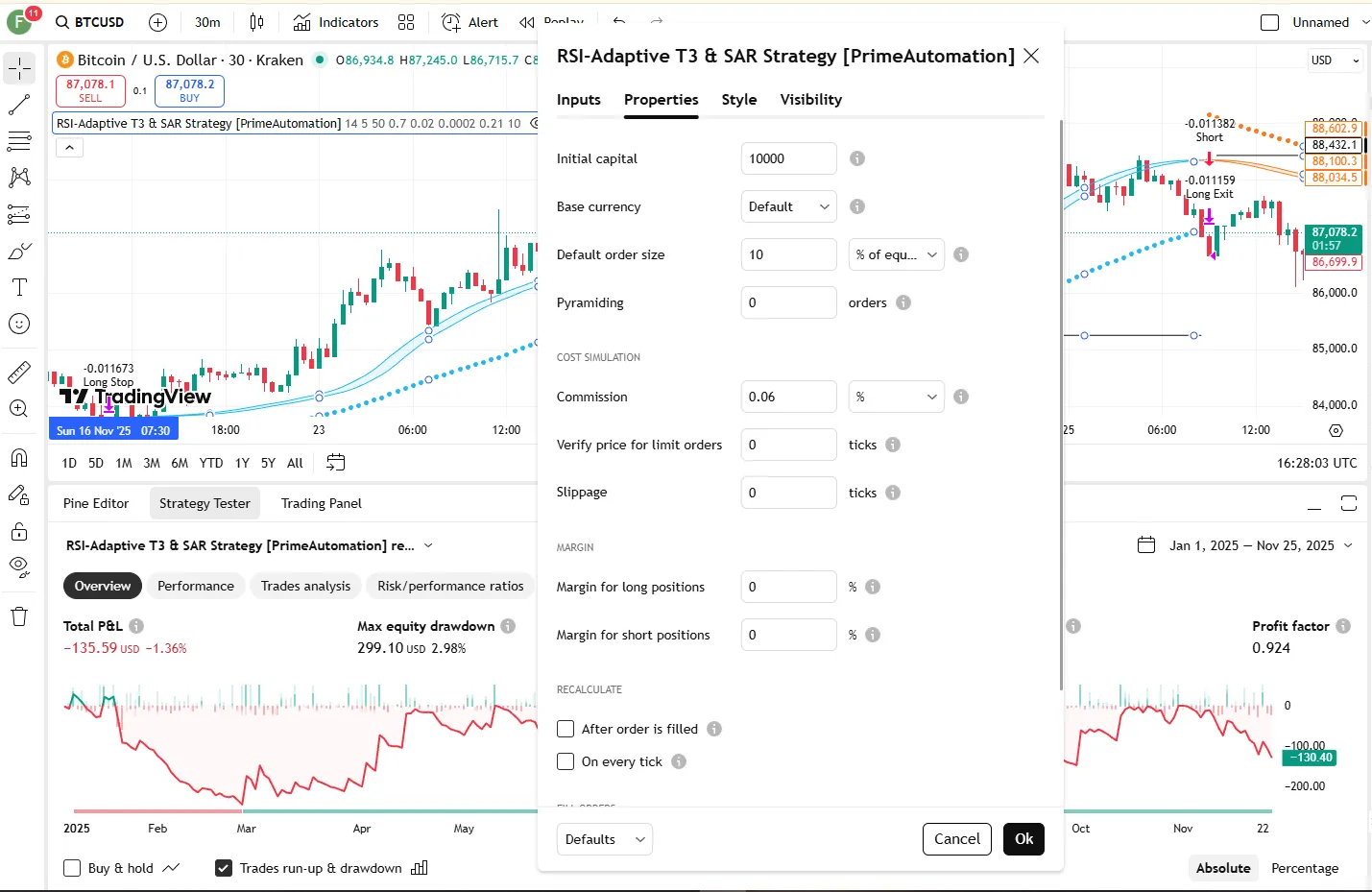Create an Alert from the toolbar
Image resolution: width=1372 pixels, height=892 pixels.
click(469, 22)
